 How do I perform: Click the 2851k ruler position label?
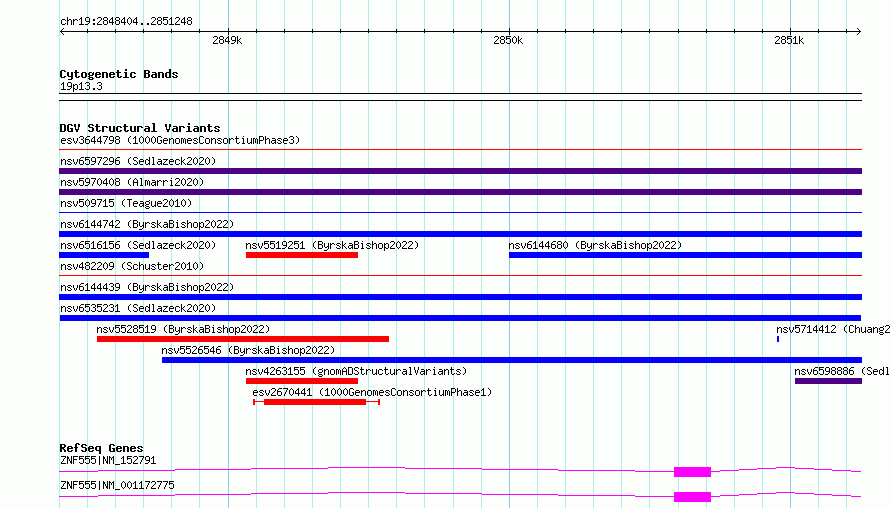788,40
